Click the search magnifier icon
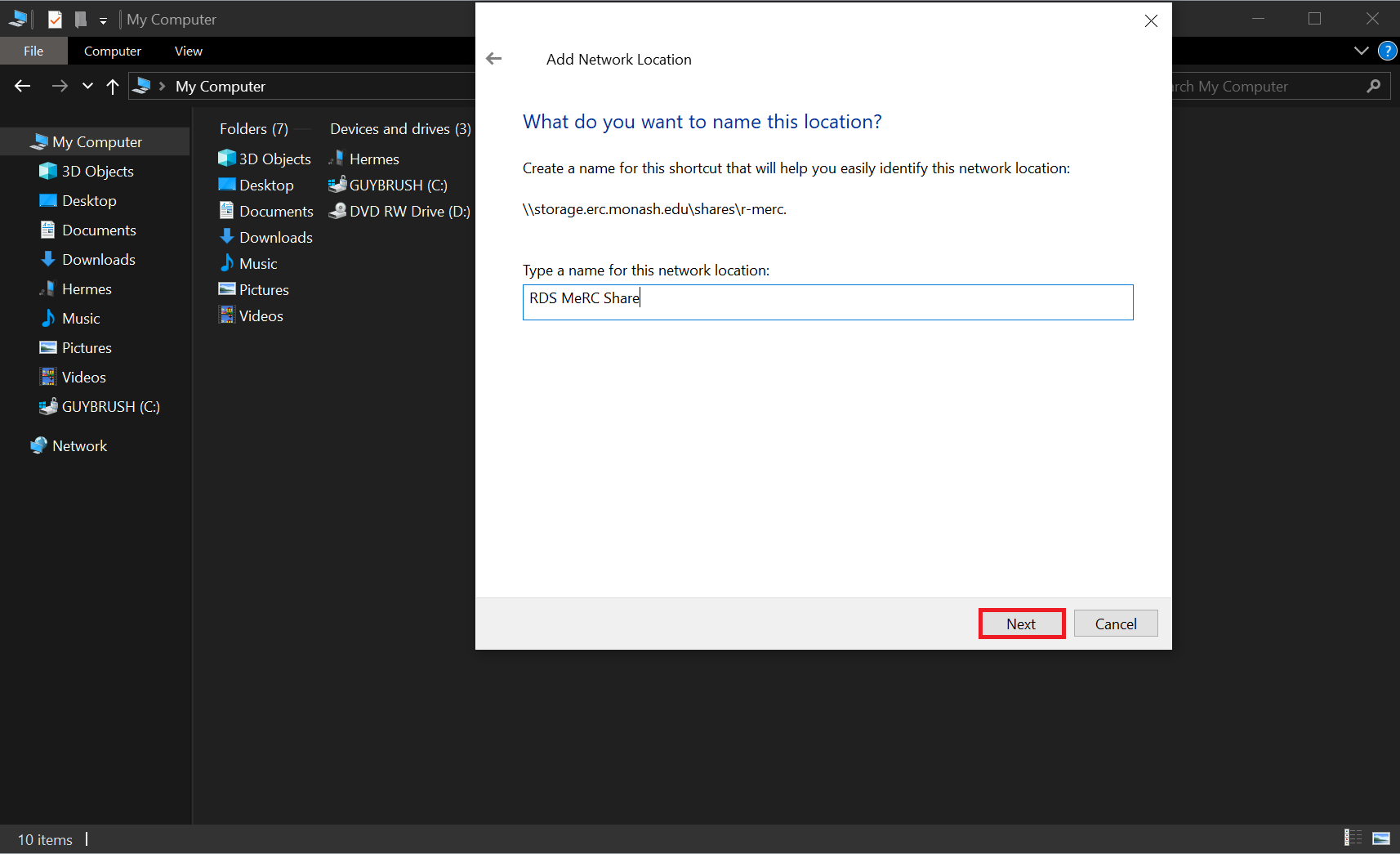 (1374, 87)
